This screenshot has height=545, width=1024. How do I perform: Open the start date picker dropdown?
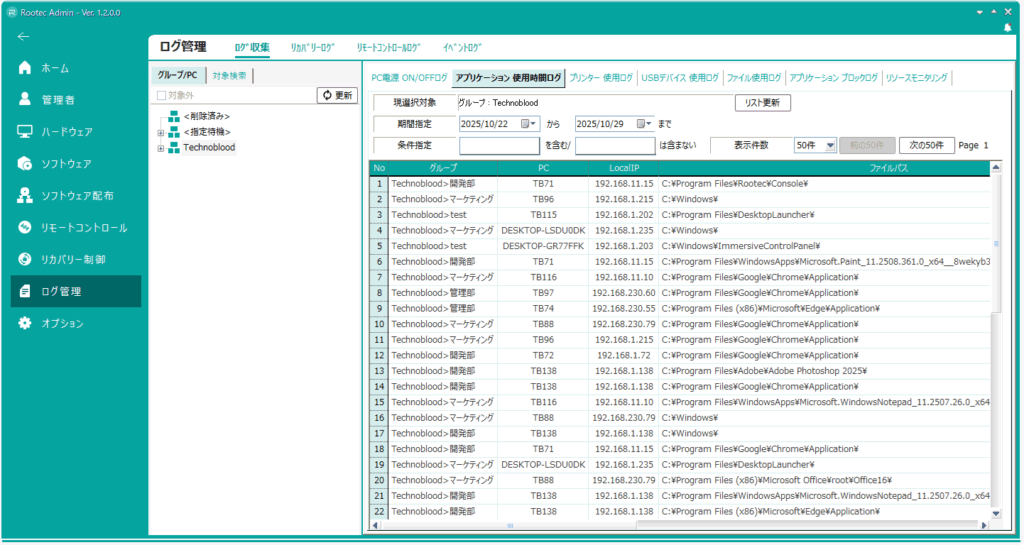click(x=530, y=124)
